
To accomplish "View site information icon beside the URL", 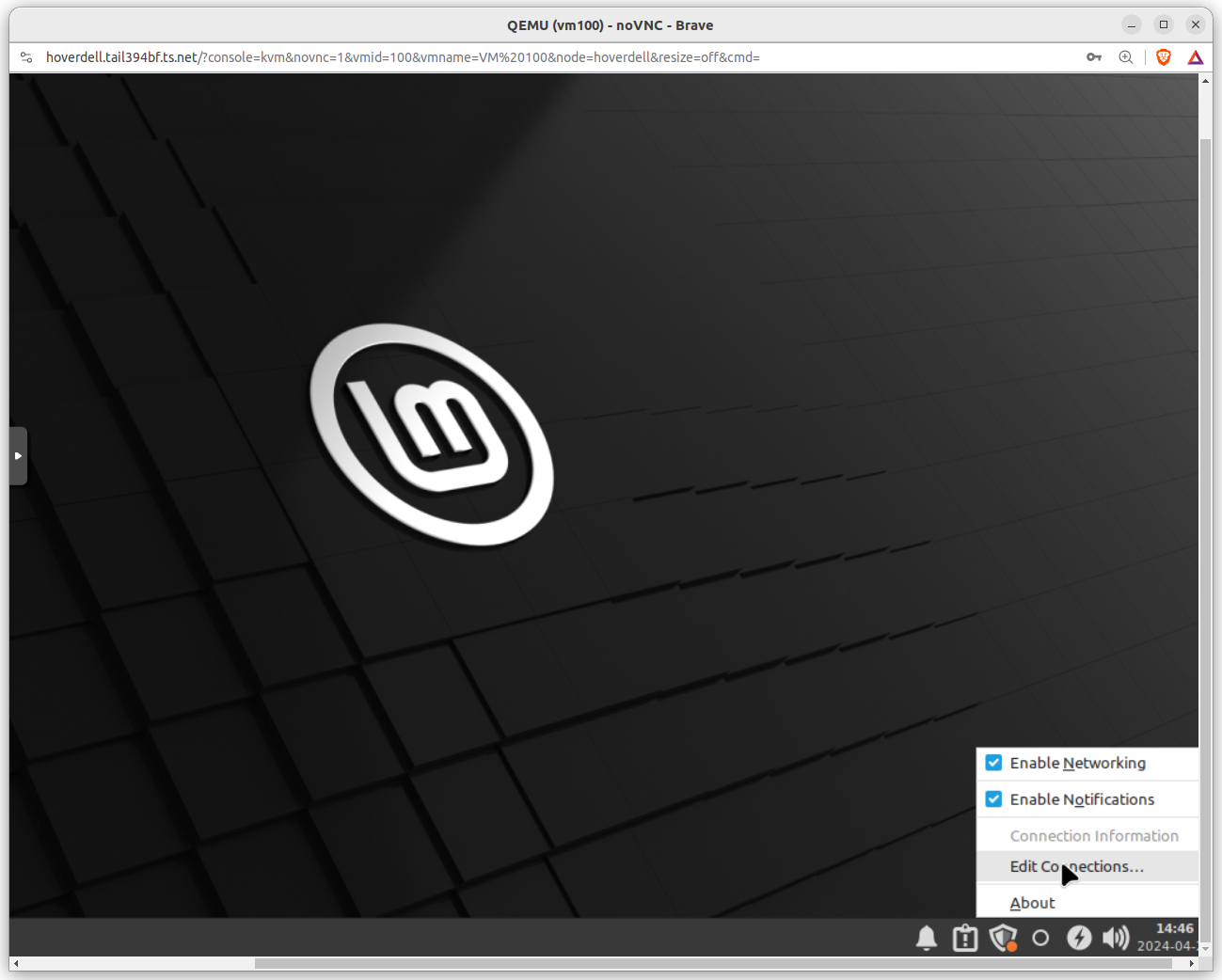I will tap(26, 57).
